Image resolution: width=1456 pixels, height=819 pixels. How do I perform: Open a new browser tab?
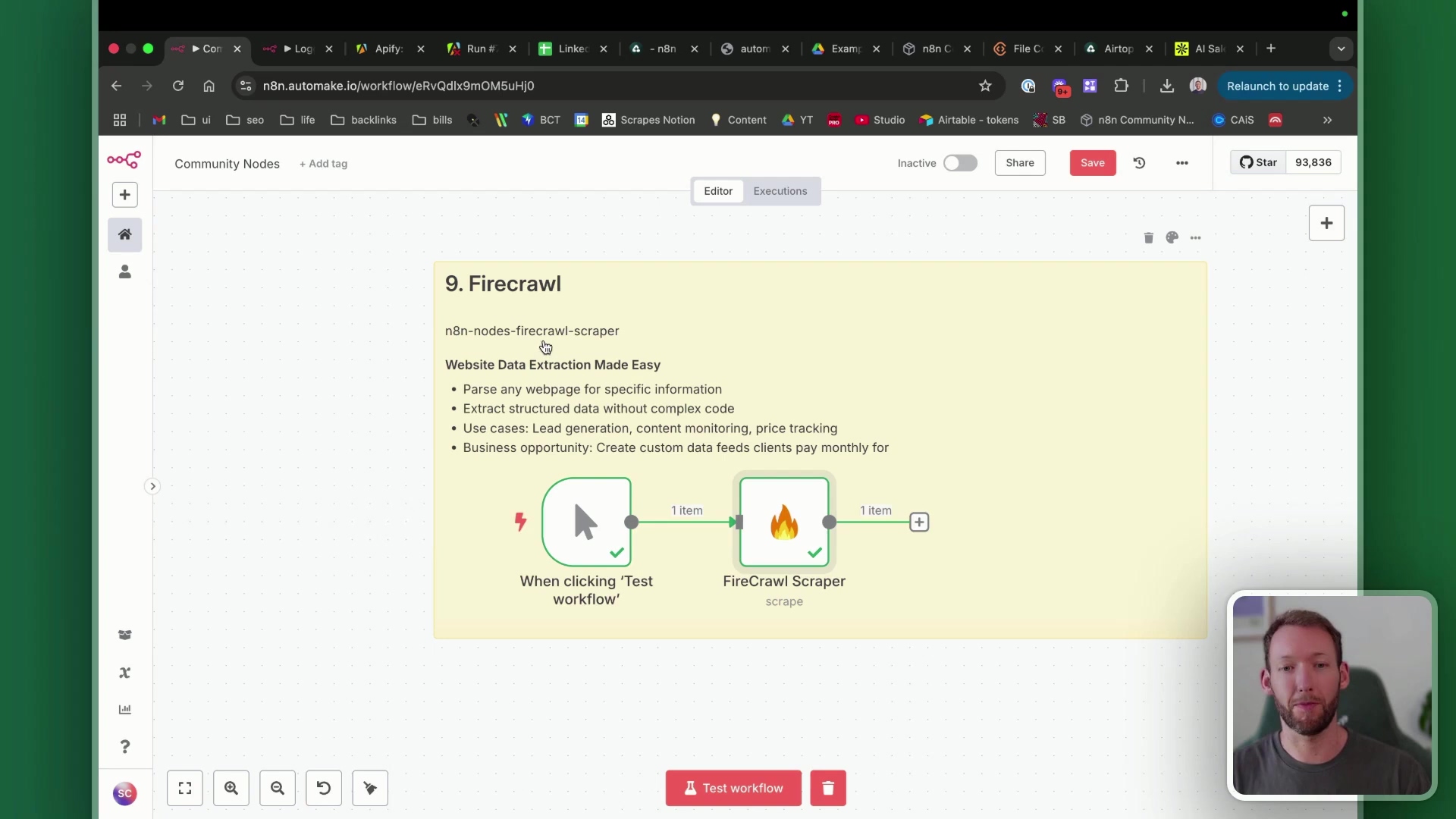pyautogui.click(x=1271, y=49)
